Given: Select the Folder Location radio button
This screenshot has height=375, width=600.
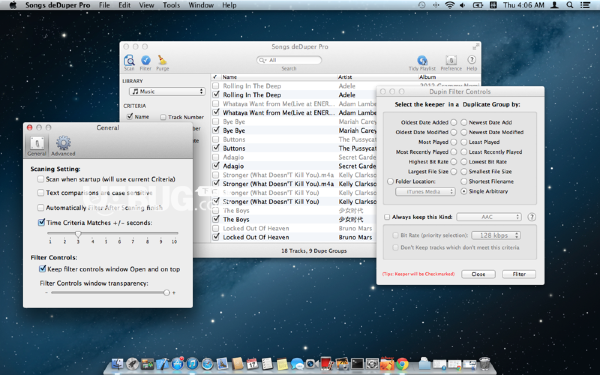Looking at the screenshot, I should coord(390,181).
